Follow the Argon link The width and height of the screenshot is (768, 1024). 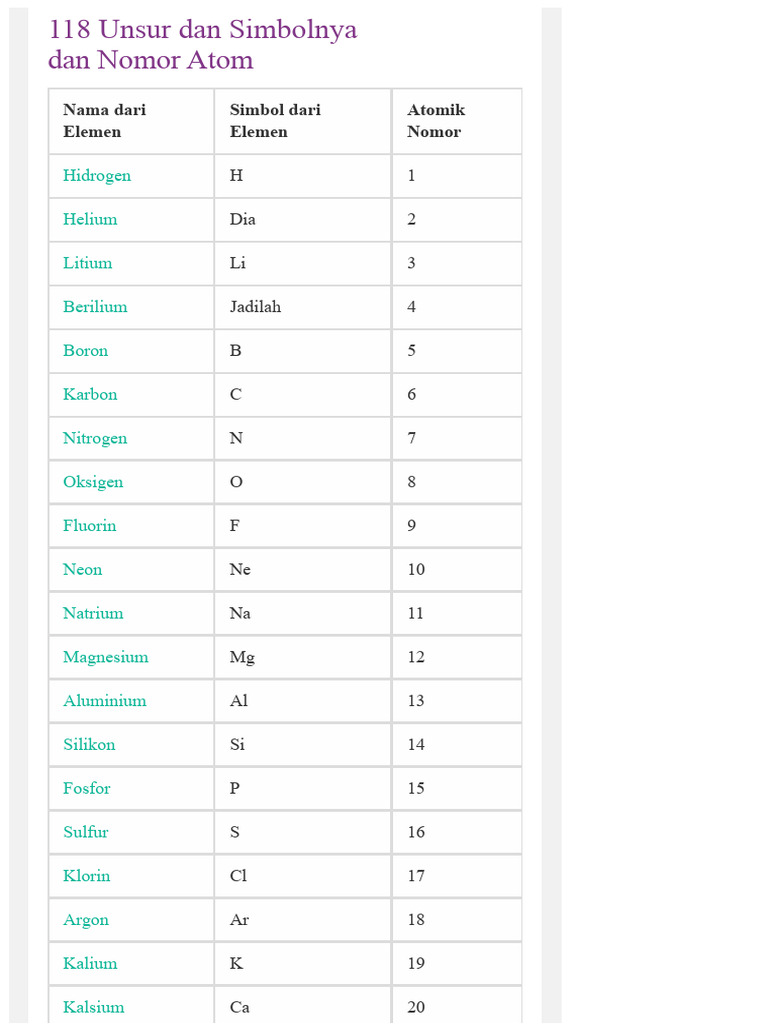pyautogui.click(x=86, y=920)
